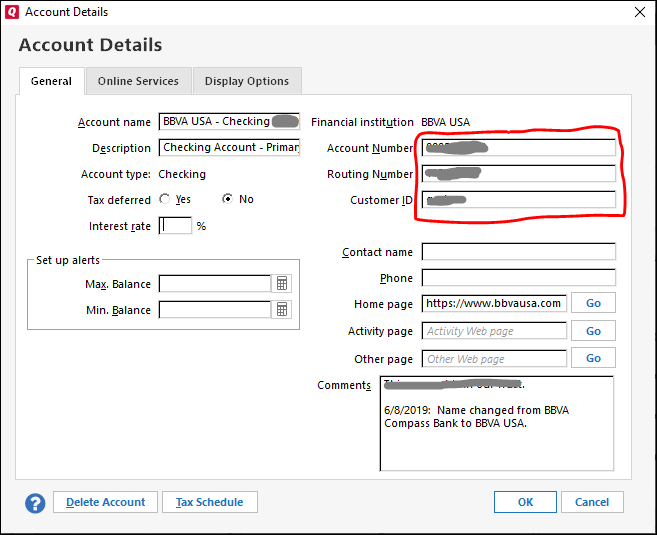Click the 'Checking' account type value
657x535 pixels.
[182, 174]
